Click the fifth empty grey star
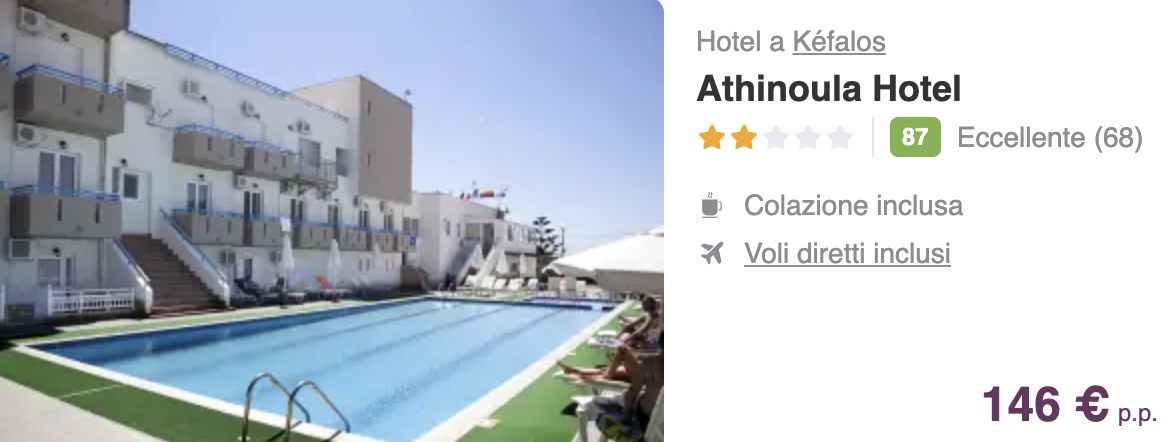The width and height of the screenshot is (1174, 442). 841,138
